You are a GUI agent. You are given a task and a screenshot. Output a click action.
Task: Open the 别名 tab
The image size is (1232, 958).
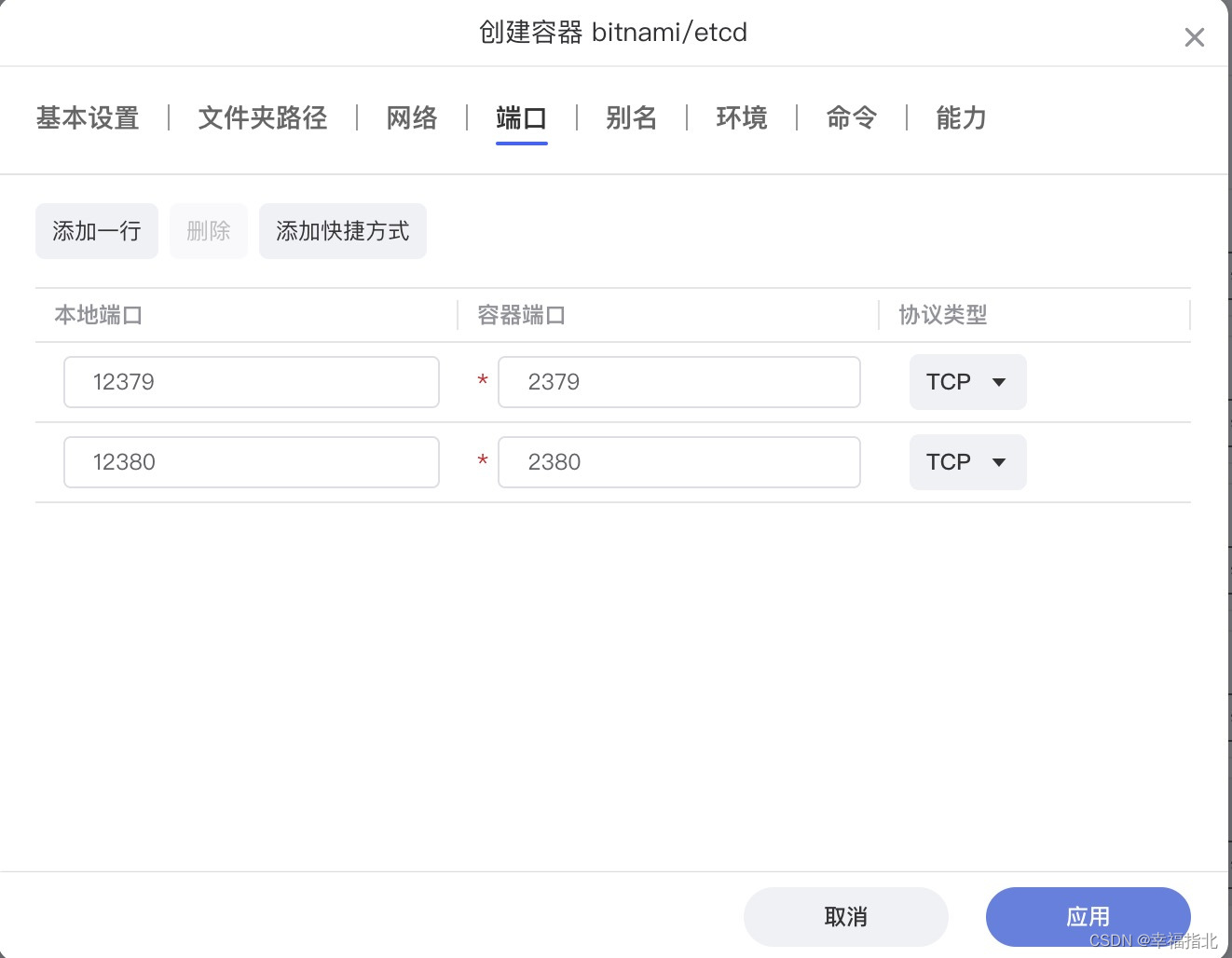[x=632, y=118]
